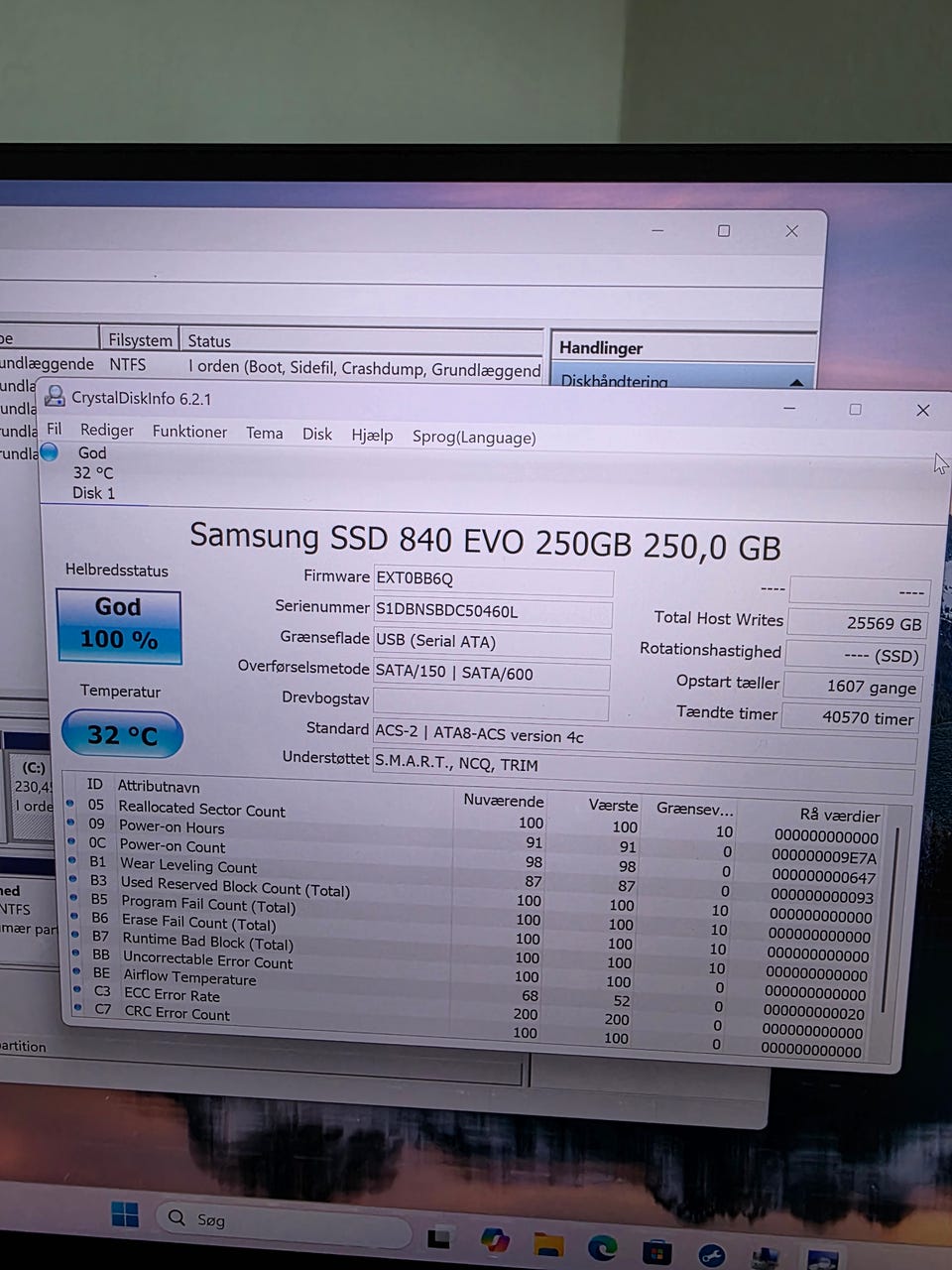Viewport: 952px width, 1270px height.
Task: Open File Explorer from the taskbar
Action: (x=547, y=1244)
